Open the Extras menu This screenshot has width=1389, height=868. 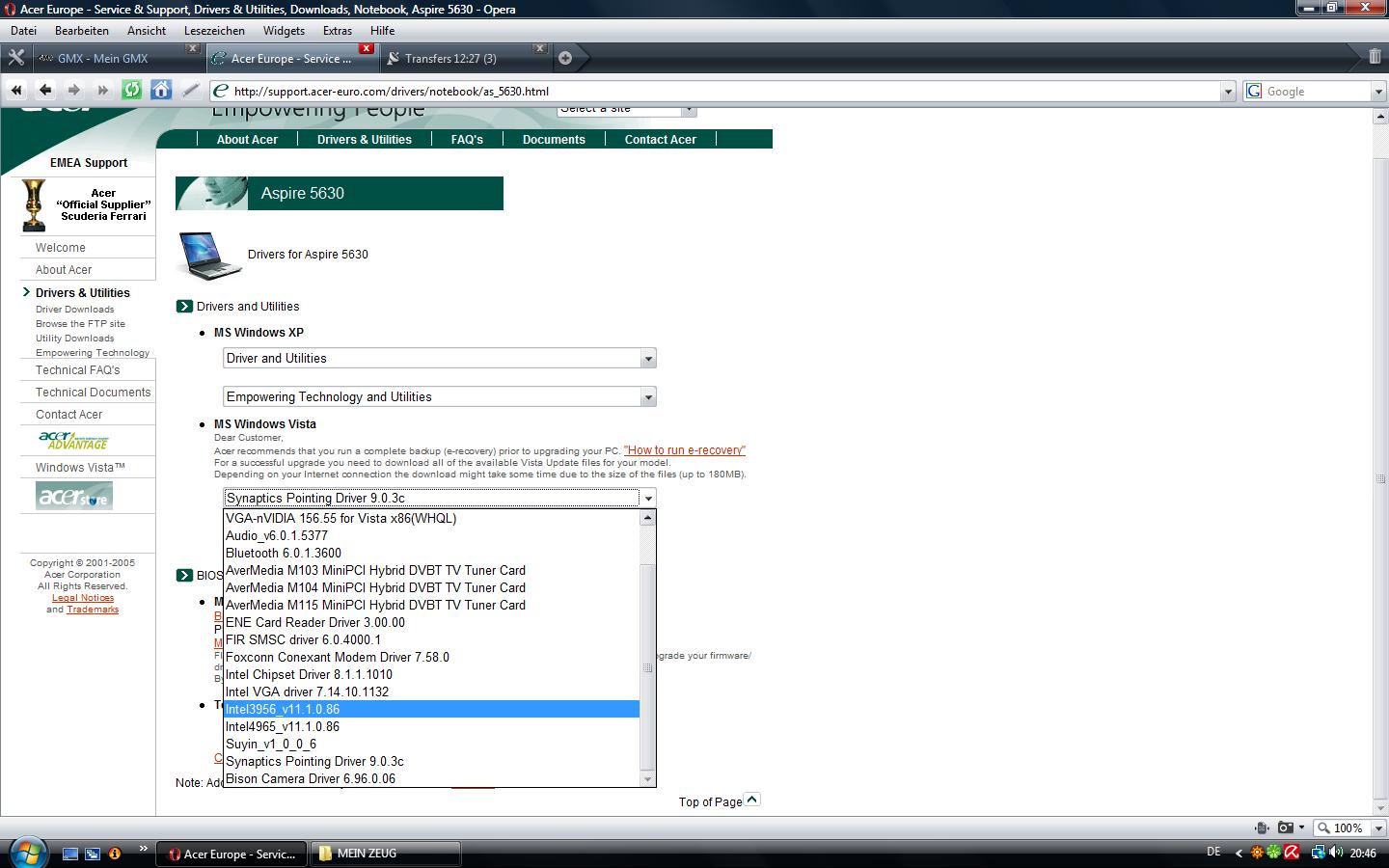click(x=338, y=30)
